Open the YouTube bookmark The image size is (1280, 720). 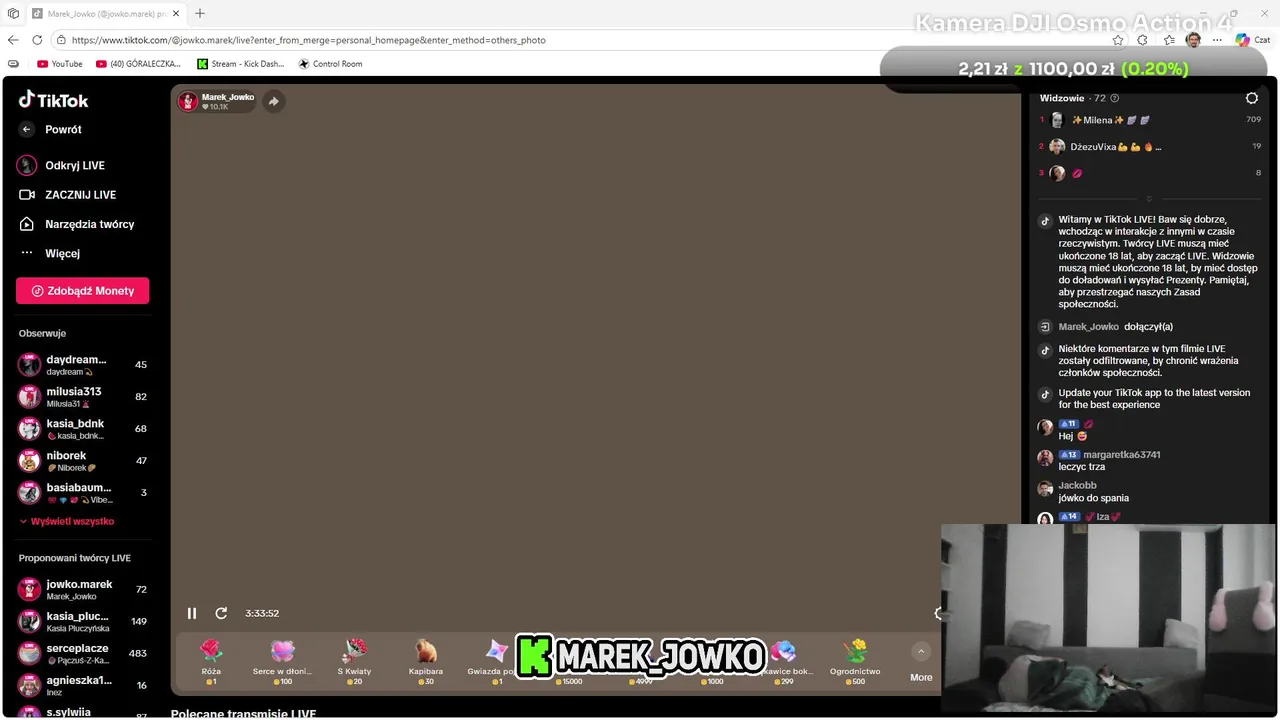pyautogui.click(x=60, y=64)
